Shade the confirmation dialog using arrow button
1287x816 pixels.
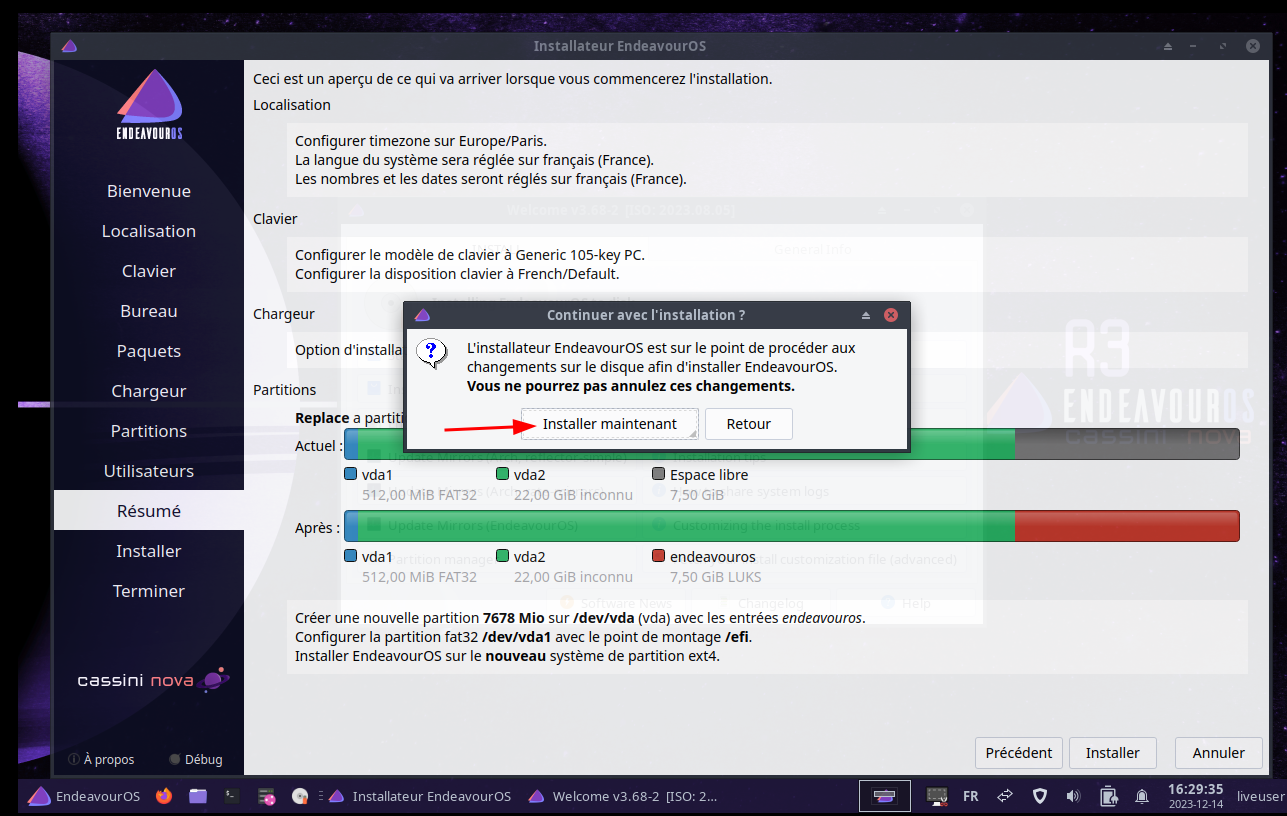[866, 315]
